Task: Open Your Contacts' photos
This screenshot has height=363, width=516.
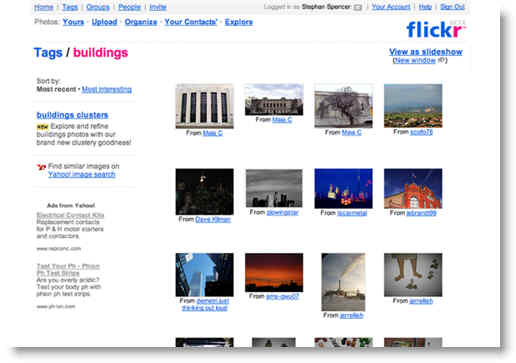Action: [x=191, y=22]
